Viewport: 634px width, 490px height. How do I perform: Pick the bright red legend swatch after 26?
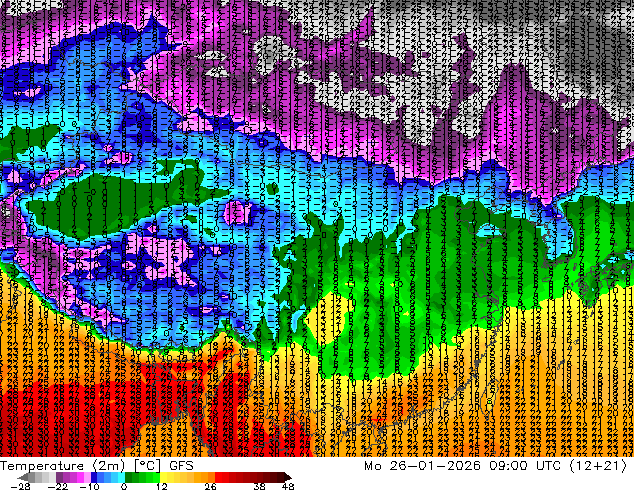click(x=218, y=477)
